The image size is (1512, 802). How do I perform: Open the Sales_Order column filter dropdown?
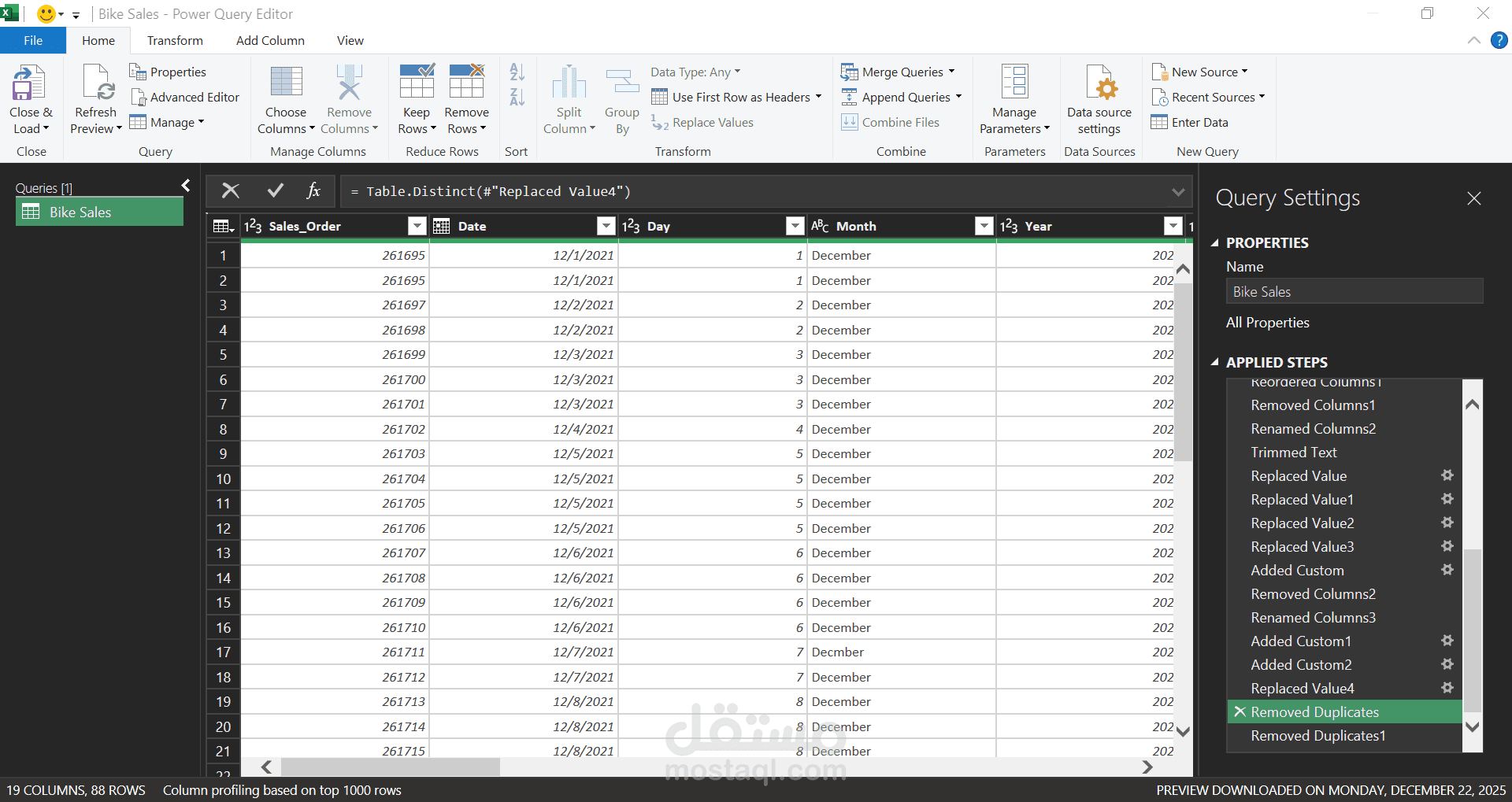click(x=417, y=227)
